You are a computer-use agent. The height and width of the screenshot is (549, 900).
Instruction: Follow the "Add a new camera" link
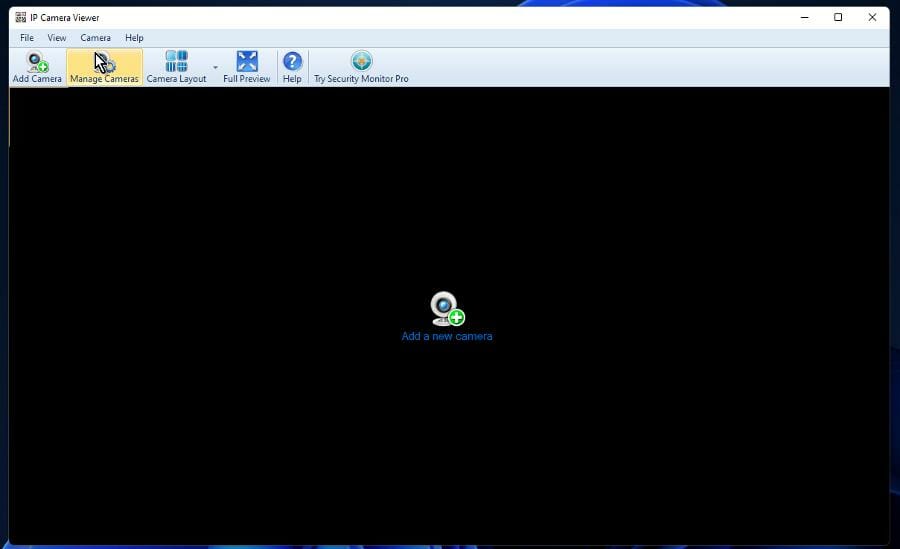[446, 337]
